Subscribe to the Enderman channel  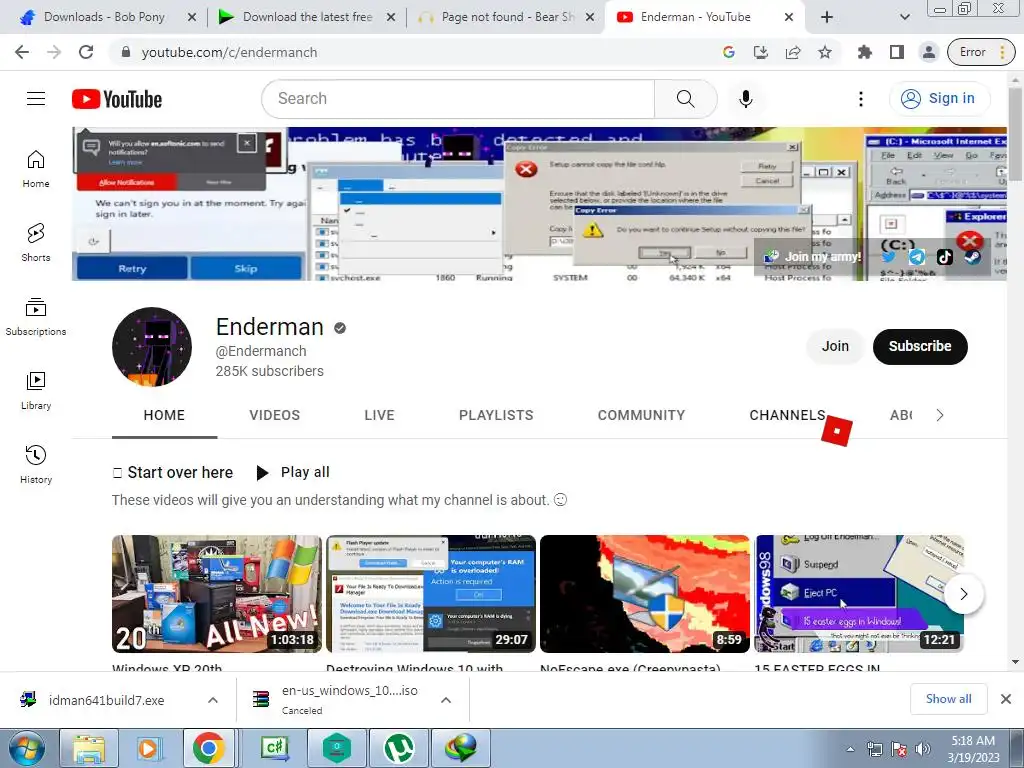click(920, 347)
